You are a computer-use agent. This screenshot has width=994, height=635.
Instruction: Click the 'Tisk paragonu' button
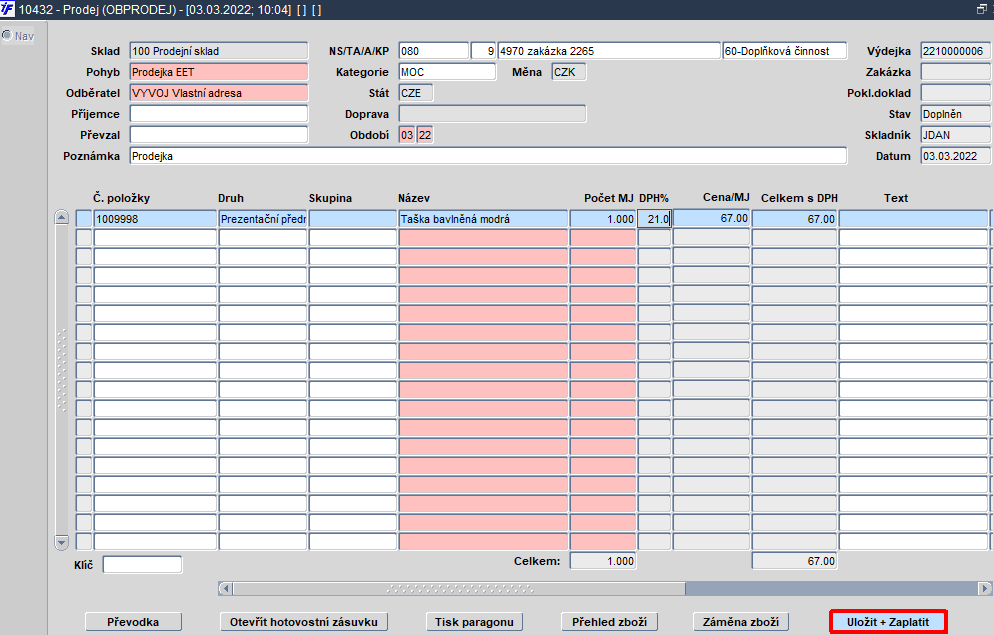pyautogui.click(x=474, y=622)
